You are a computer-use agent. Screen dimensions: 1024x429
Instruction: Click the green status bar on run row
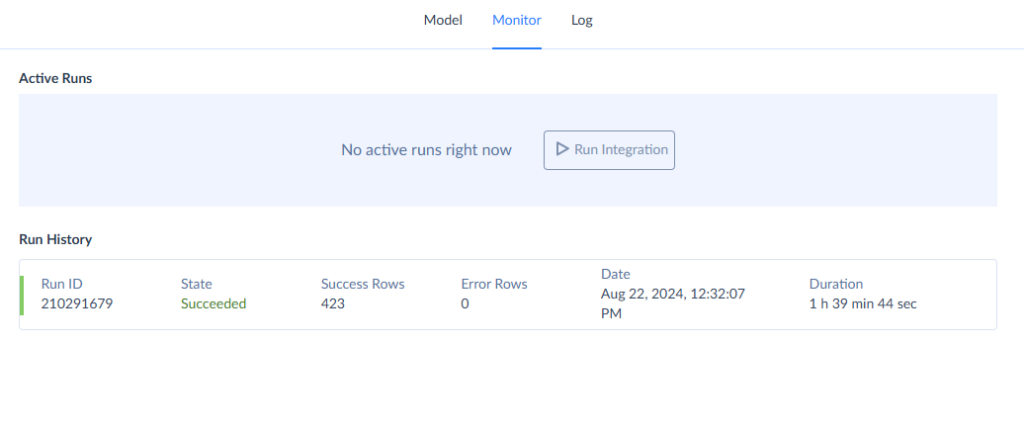tap(21, 294)
